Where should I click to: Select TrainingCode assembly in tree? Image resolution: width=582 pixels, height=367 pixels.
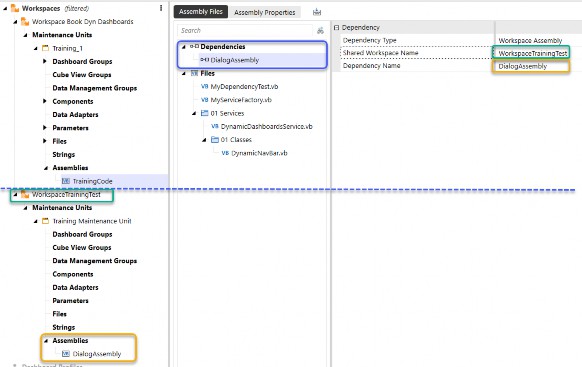pos(92,181)
